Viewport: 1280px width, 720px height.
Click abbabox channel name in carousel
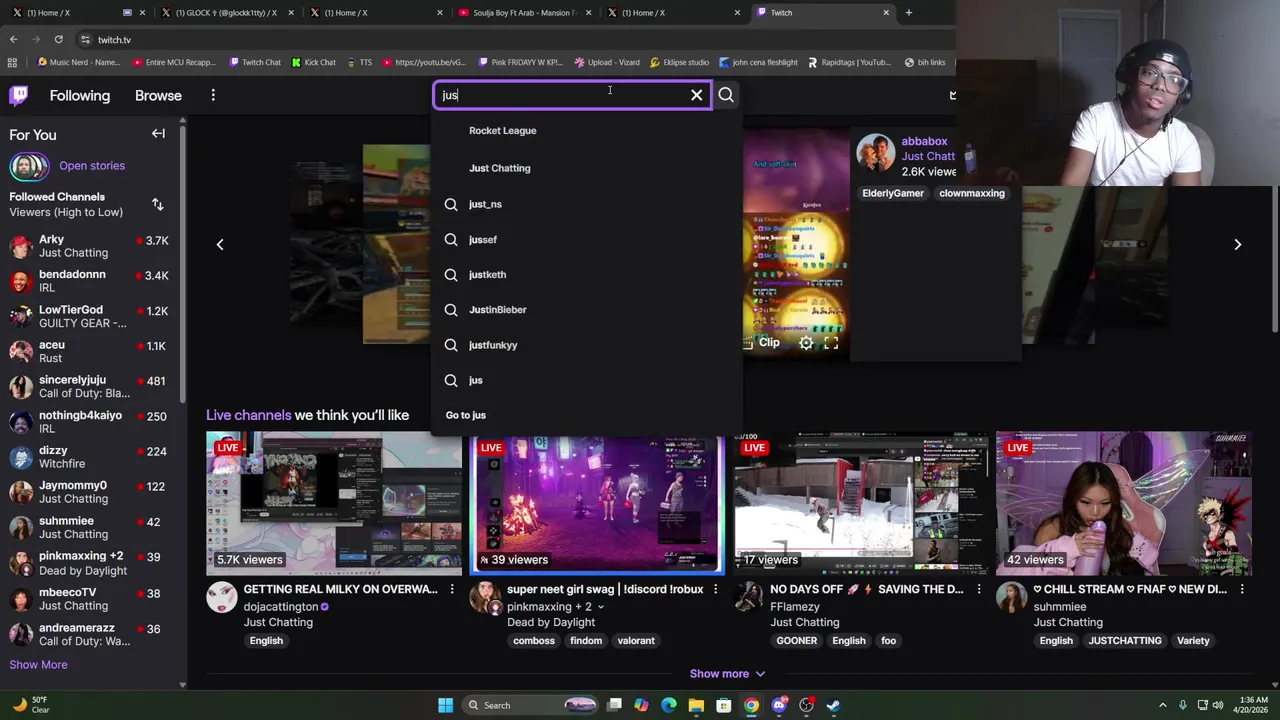pos(924,141)
